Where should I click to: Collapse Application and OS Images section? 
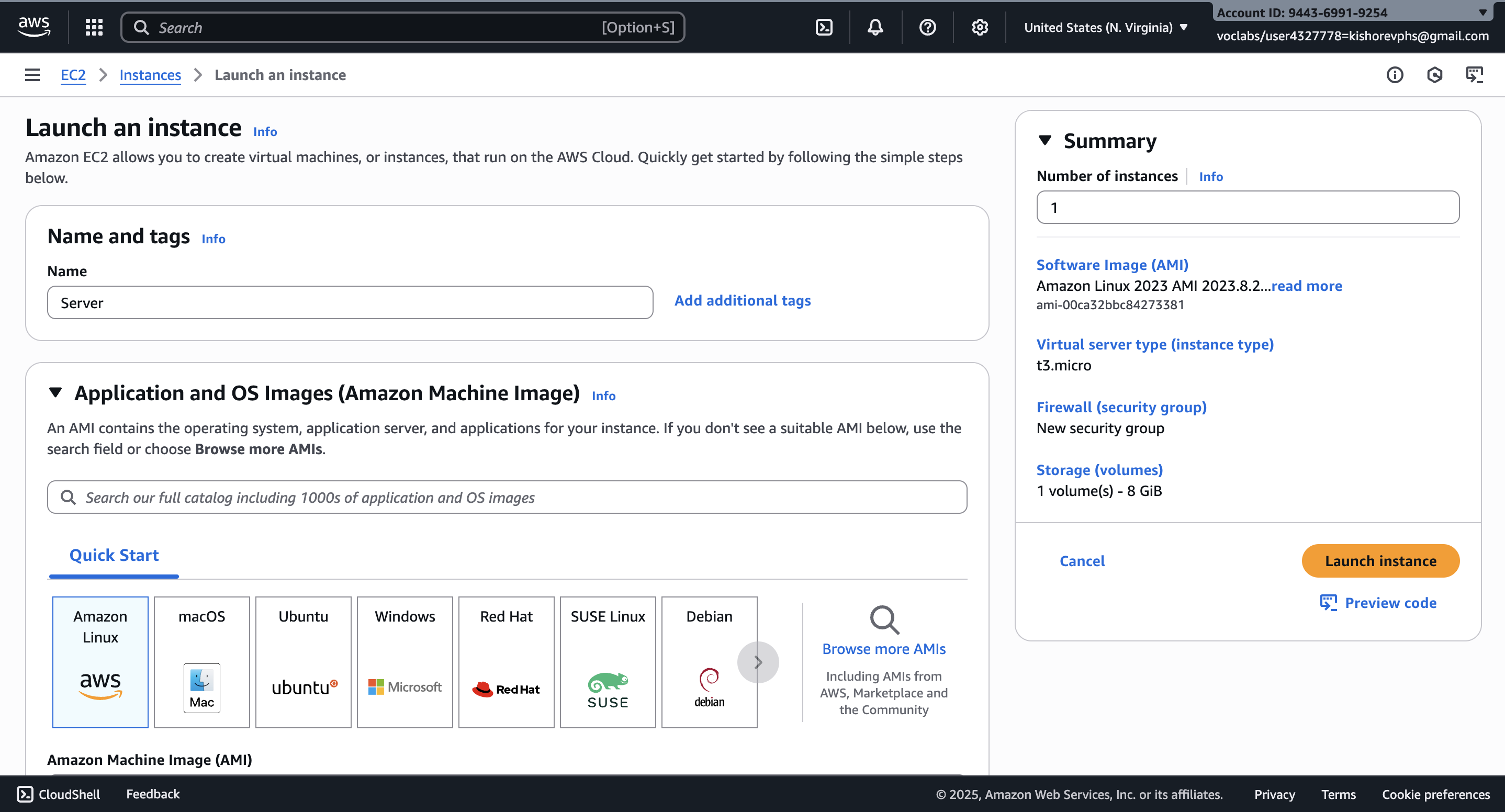coord(56,392)
